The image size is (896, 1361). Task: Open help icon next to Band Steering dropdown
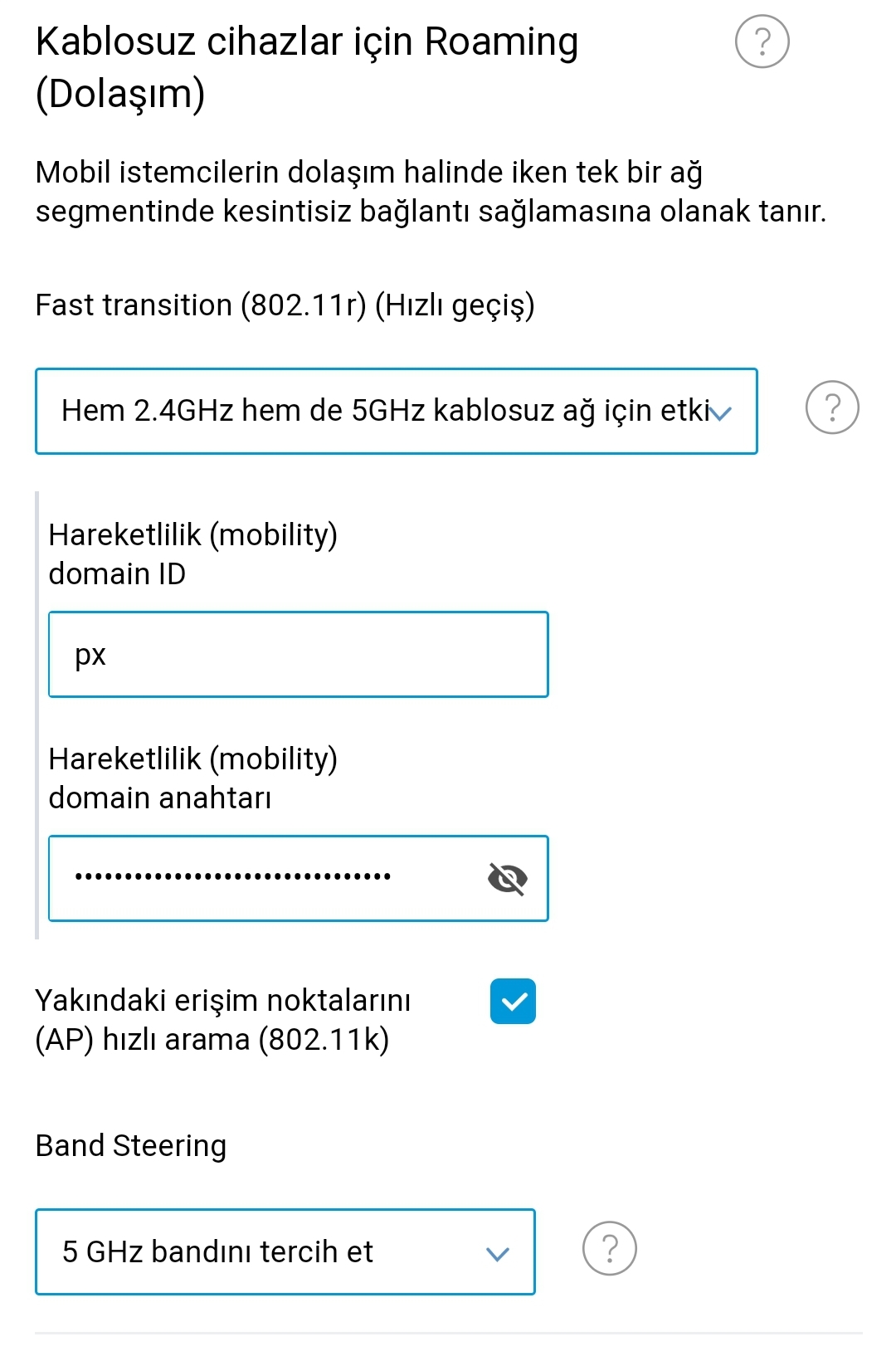610,1248
